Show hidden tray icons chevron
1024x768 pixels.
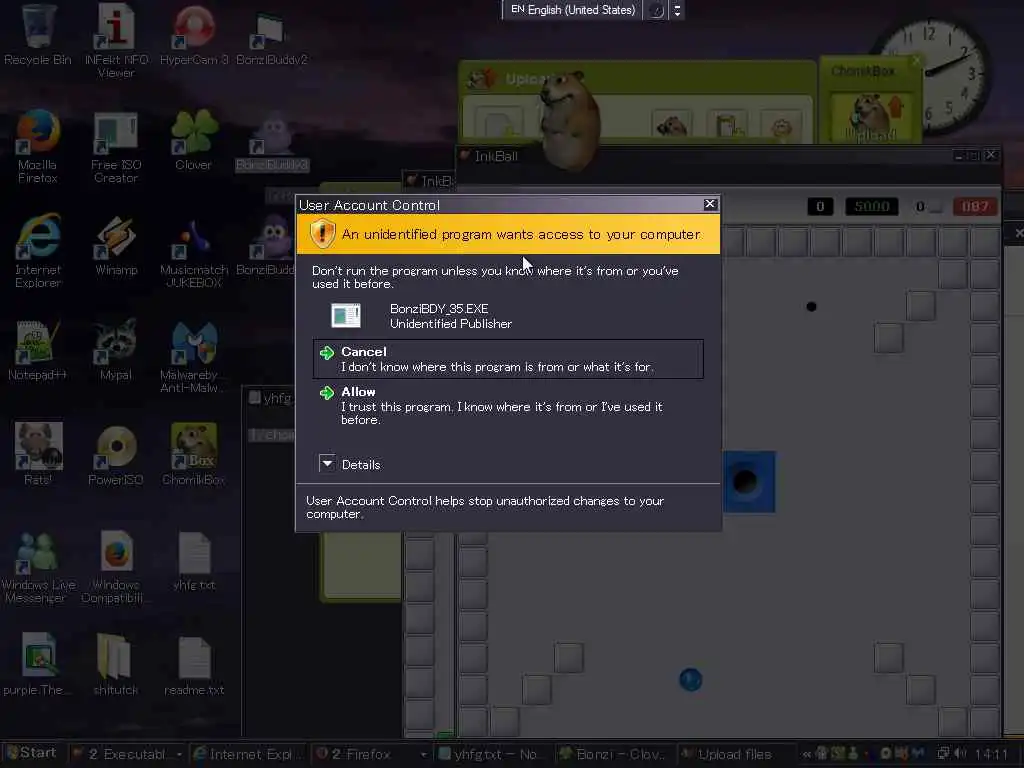click(x=807, y=754)
